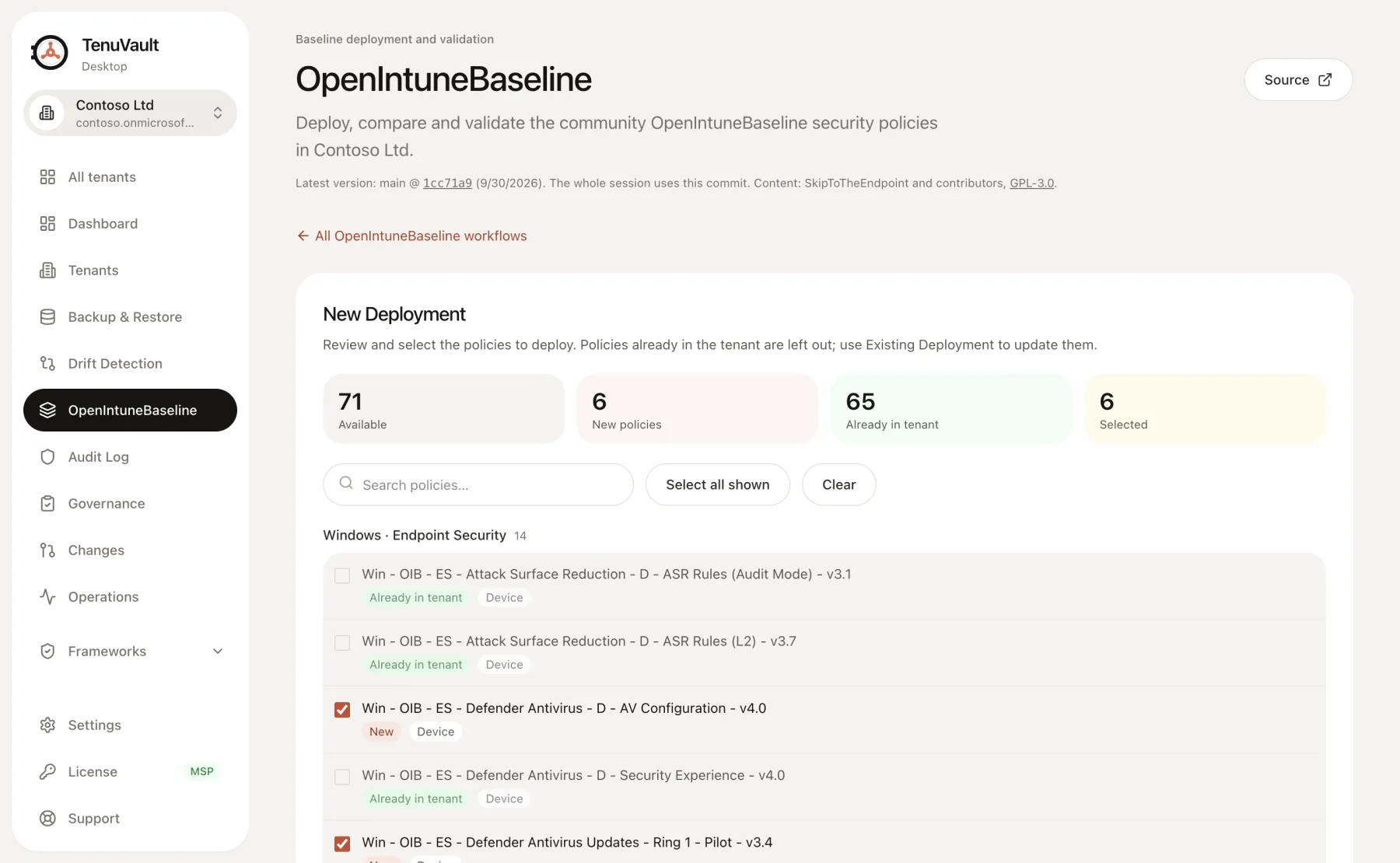
Task: Click the Drift Detection branch icon
Action: [x=47, y=364]
